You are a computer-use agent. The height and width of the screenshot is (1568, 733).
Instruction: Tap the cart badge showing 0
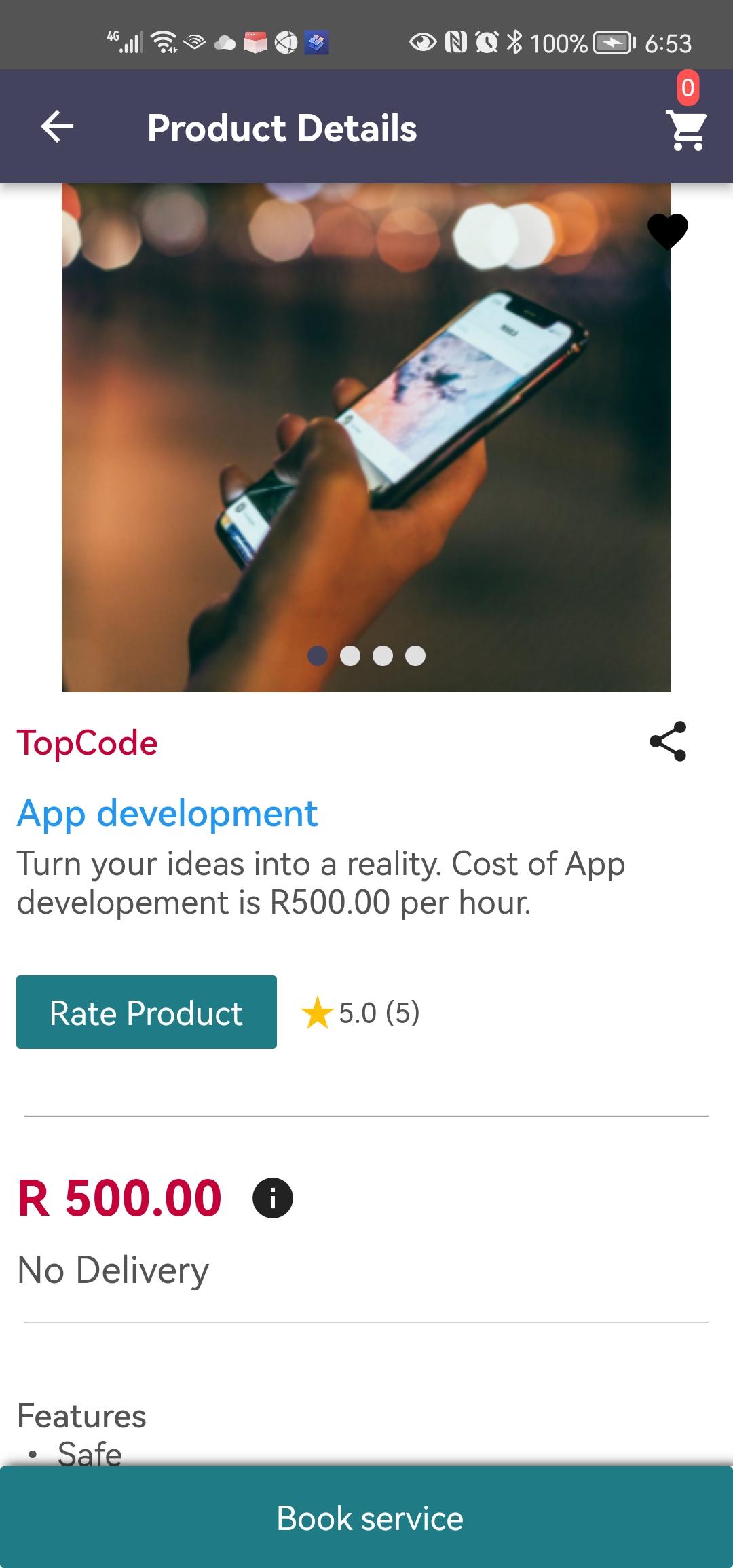click(x=688, y=88)
